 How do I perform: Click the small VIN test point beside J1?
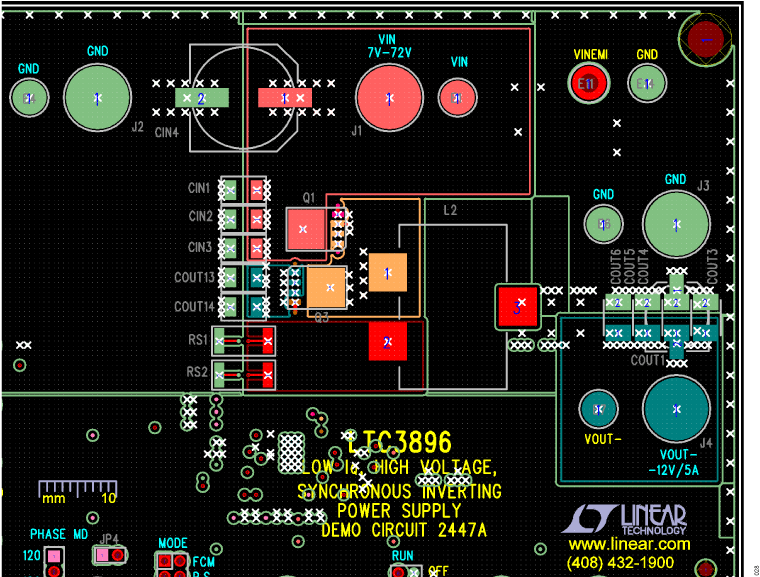[457, 98]
